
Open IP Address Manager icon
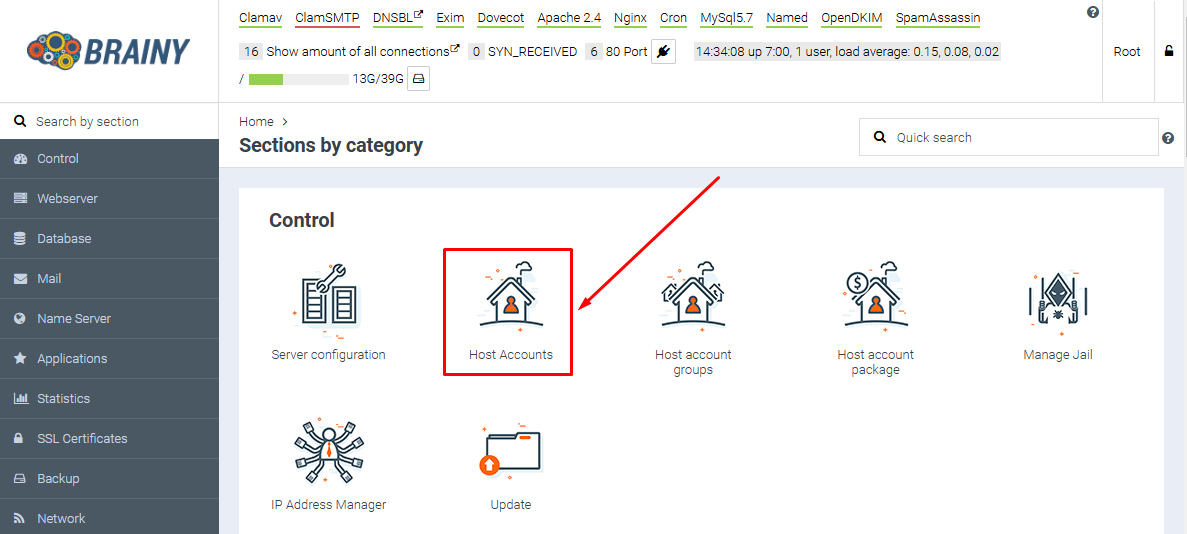329,452
